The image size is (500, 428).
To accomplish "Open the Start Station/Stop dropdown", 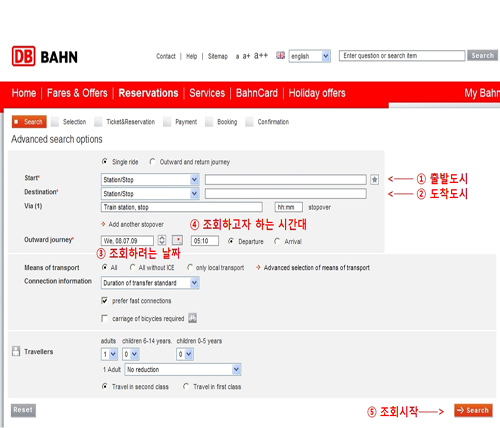I will pyautogui.click(x=150, y=180).
